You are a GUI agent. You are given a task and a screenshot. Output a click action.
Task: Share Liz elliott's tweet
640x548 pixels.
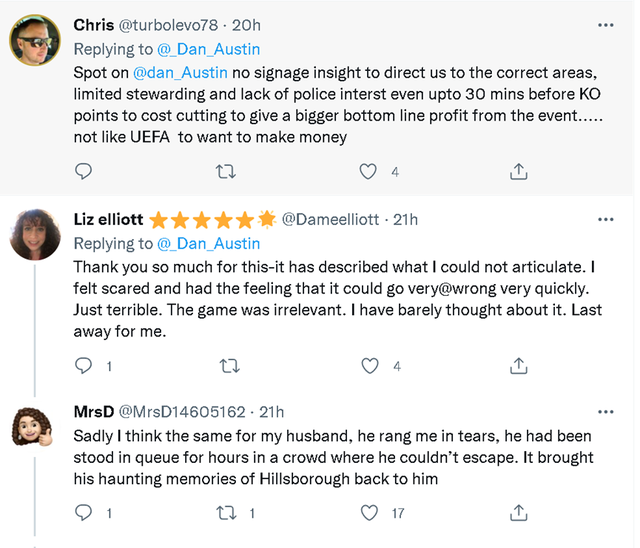[518, 366]
